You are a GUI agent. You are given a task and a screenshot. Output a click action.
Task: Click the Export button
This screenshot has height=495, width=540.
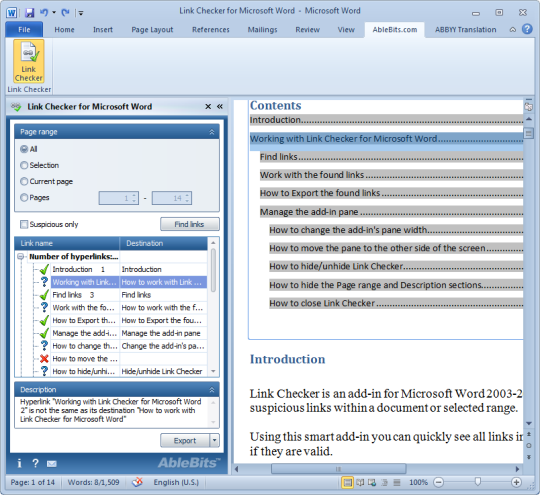click(x=185, y=440)
